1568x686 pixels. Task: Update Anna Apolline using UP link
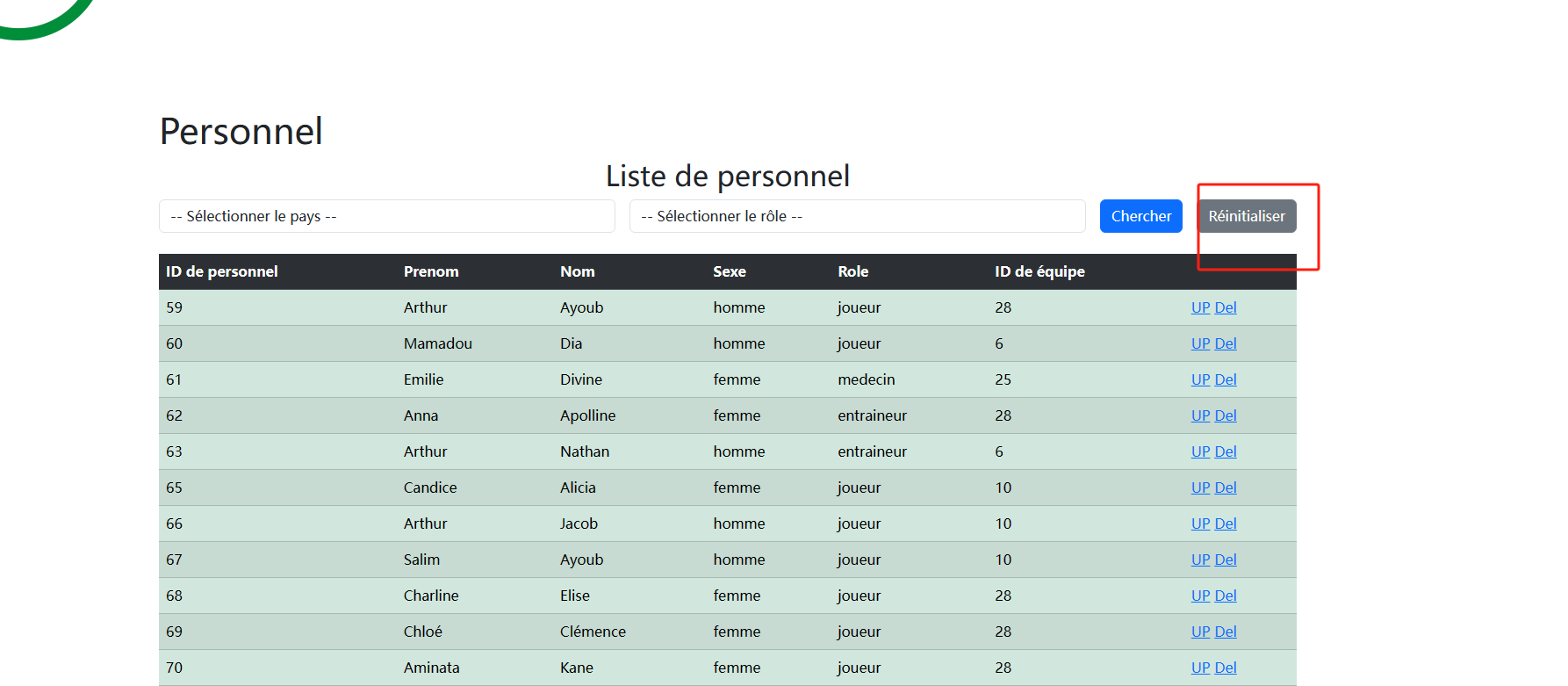tap(1200, 415)
